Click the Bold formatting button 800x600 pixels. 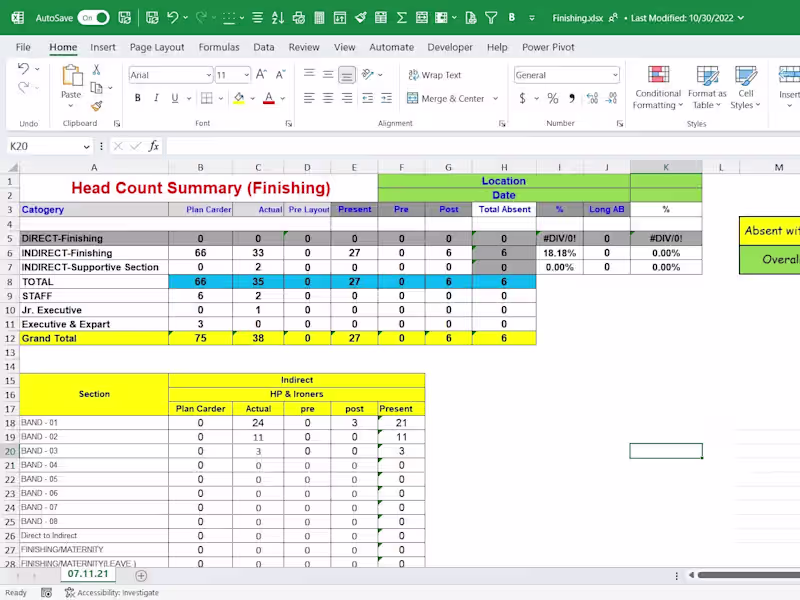point(138,98)
